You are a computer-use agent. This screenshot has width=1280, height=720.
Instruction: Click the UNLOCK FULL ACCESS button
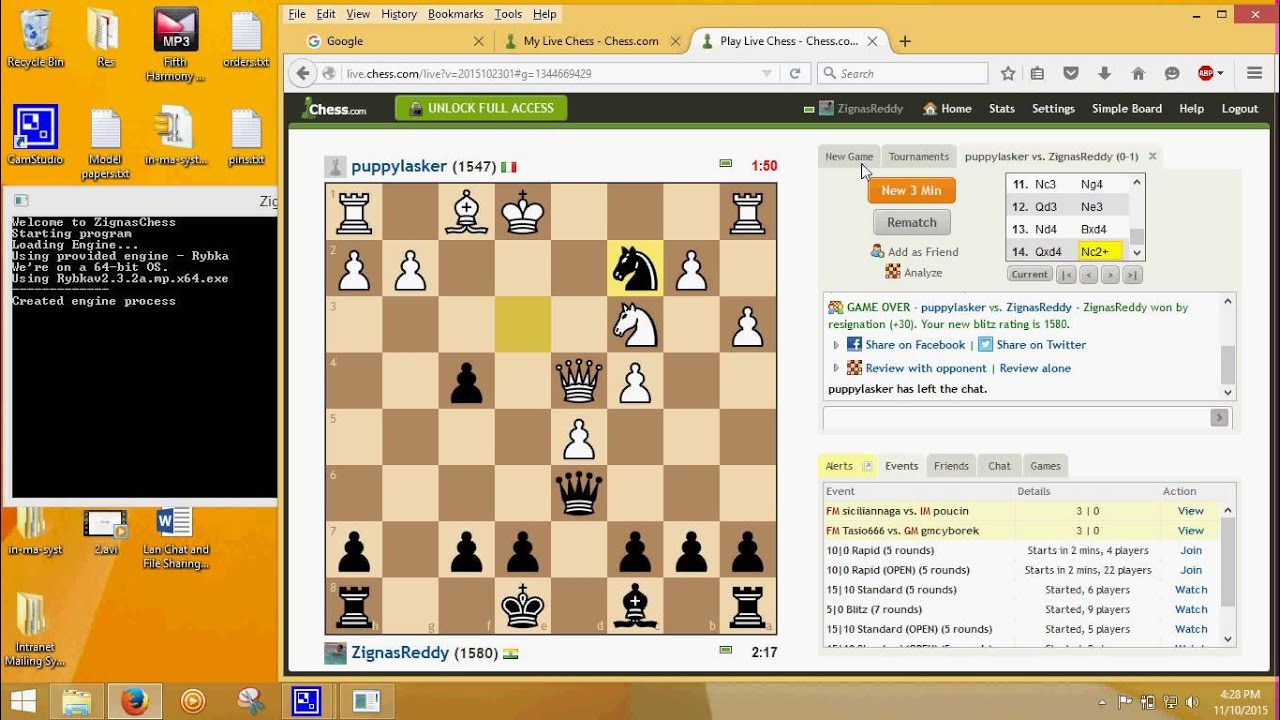481,108
